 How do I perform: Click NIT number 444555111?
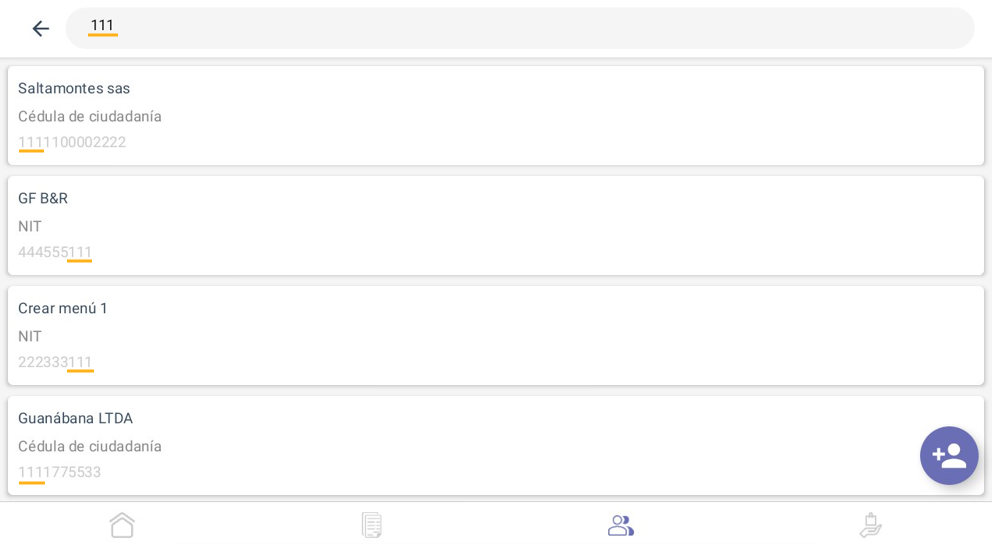(55, 252)
